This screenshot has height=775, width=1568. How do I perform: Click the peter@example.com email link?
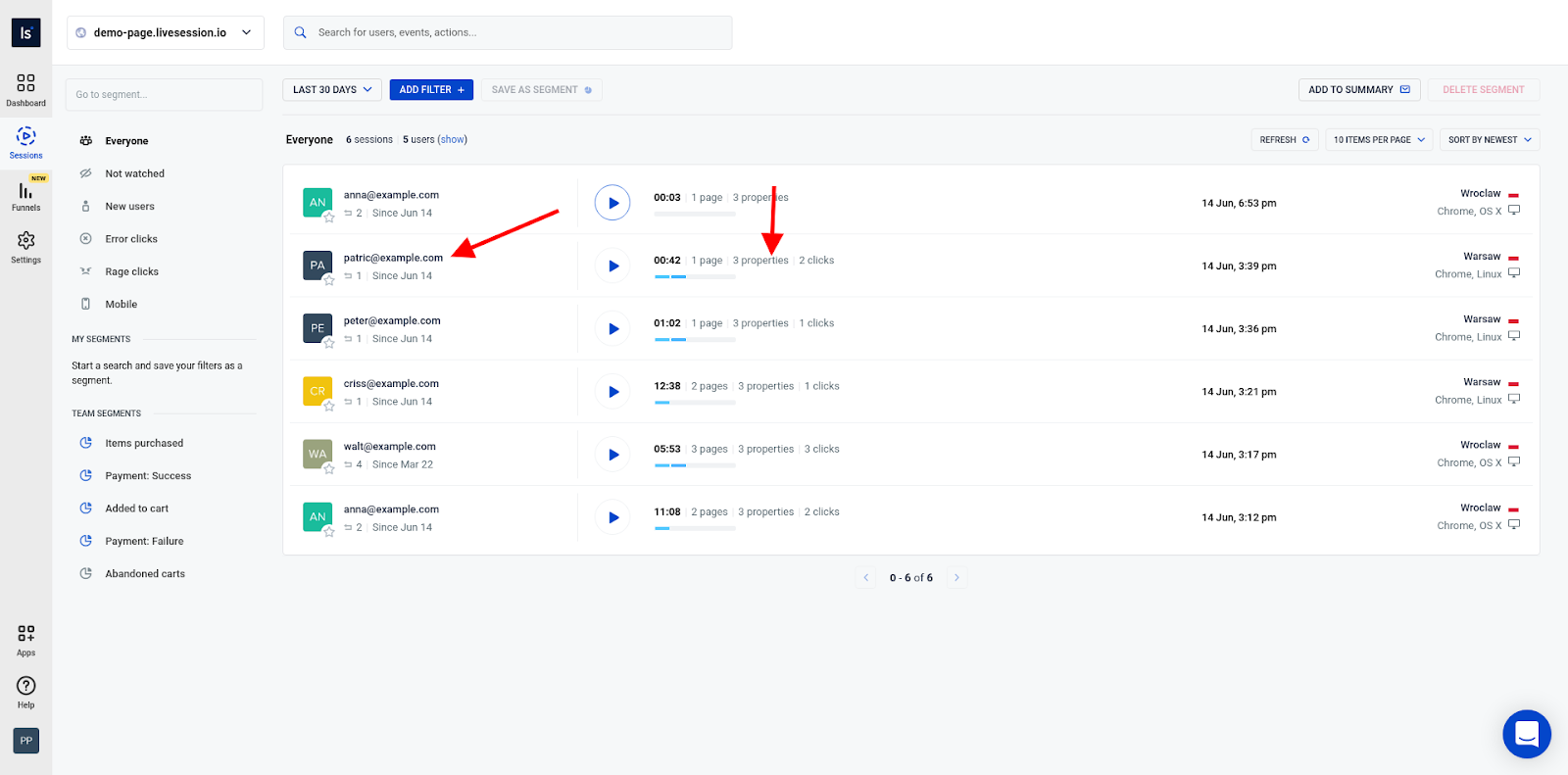[392, 321]
